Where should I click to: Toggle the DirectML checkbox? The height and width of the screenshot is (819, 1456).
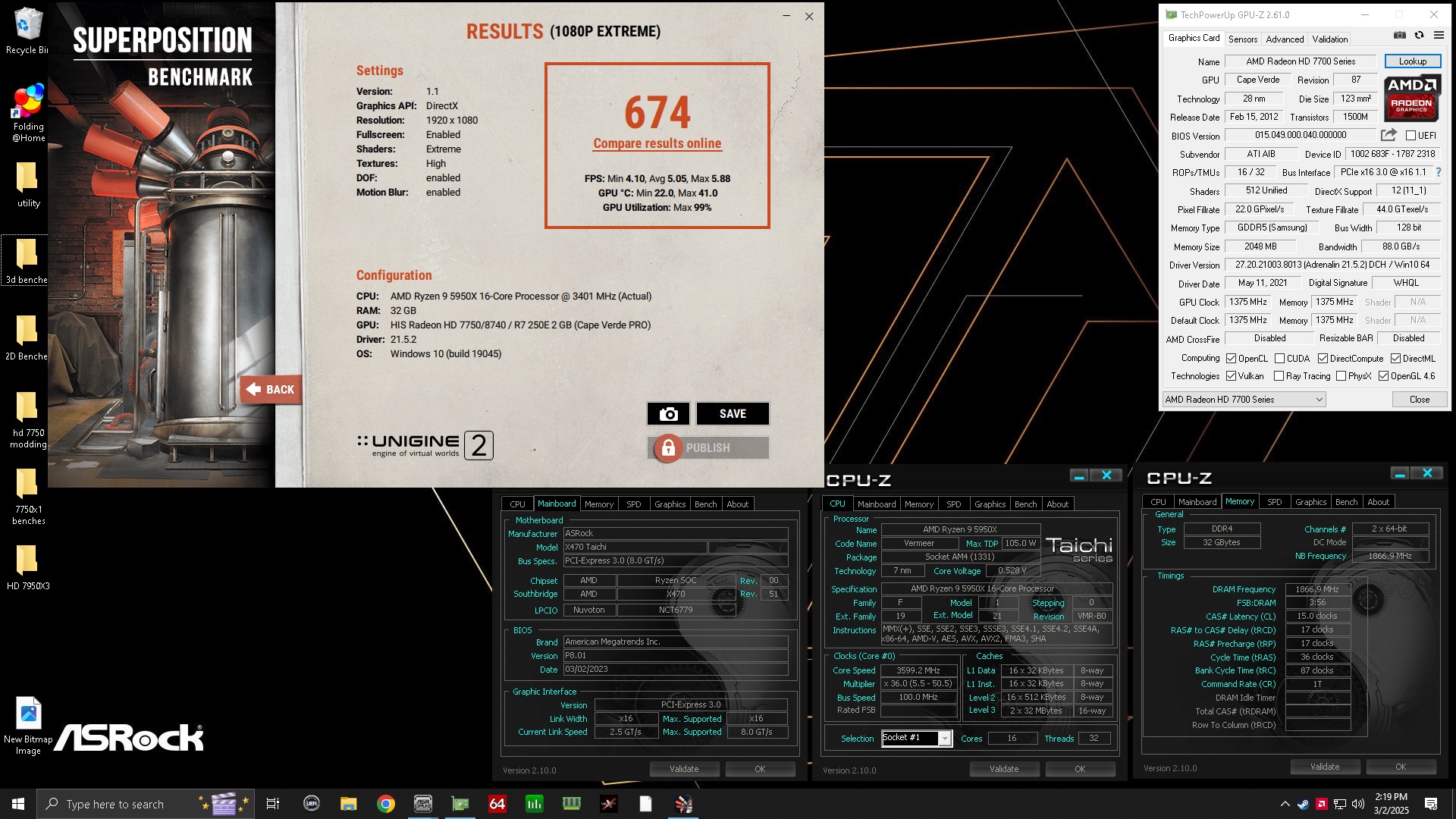point(1396,359)
